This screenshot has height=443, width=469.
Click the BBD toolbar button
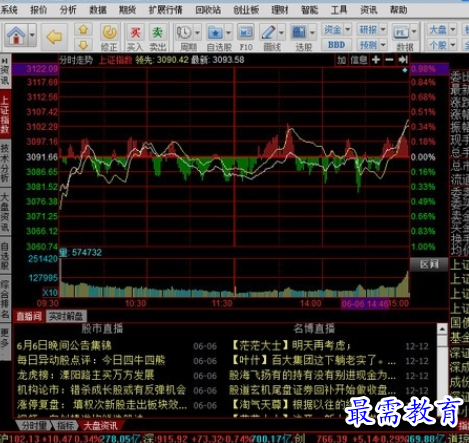tap(336, 44)
